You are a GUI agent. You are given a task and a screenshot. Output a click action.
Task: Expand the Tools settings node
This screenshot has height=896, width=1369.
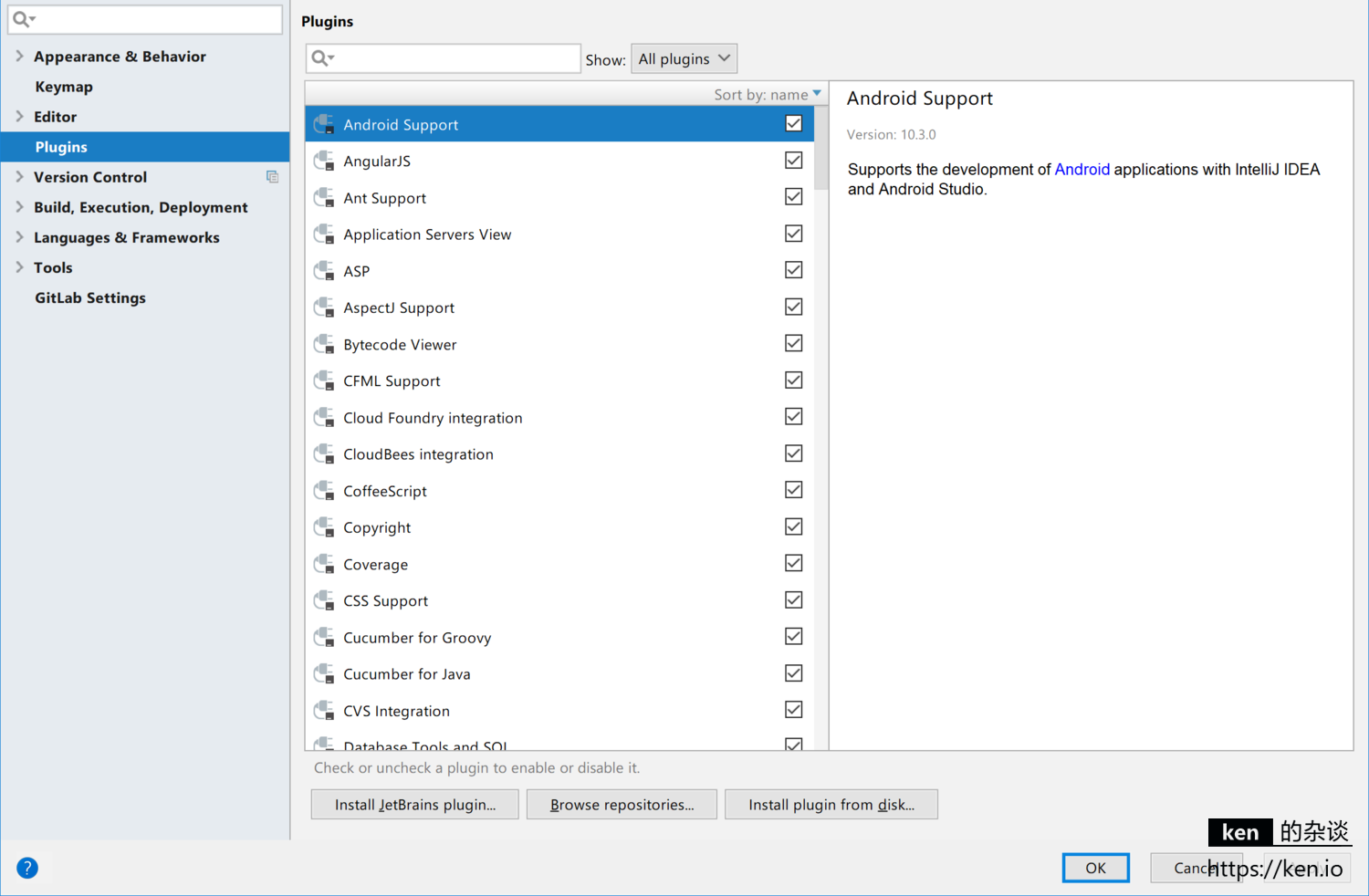pos(19,267)
